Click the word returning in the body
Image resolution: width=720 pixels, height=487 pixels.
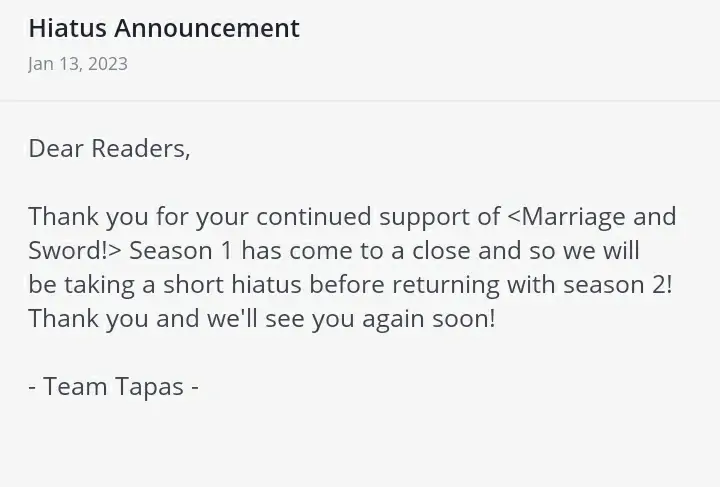click(x=445, y=285)
